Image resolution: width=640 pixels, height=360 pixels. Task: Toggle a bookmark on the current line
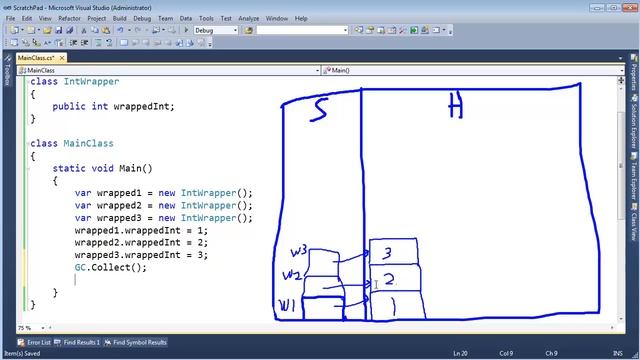[124, 42]
